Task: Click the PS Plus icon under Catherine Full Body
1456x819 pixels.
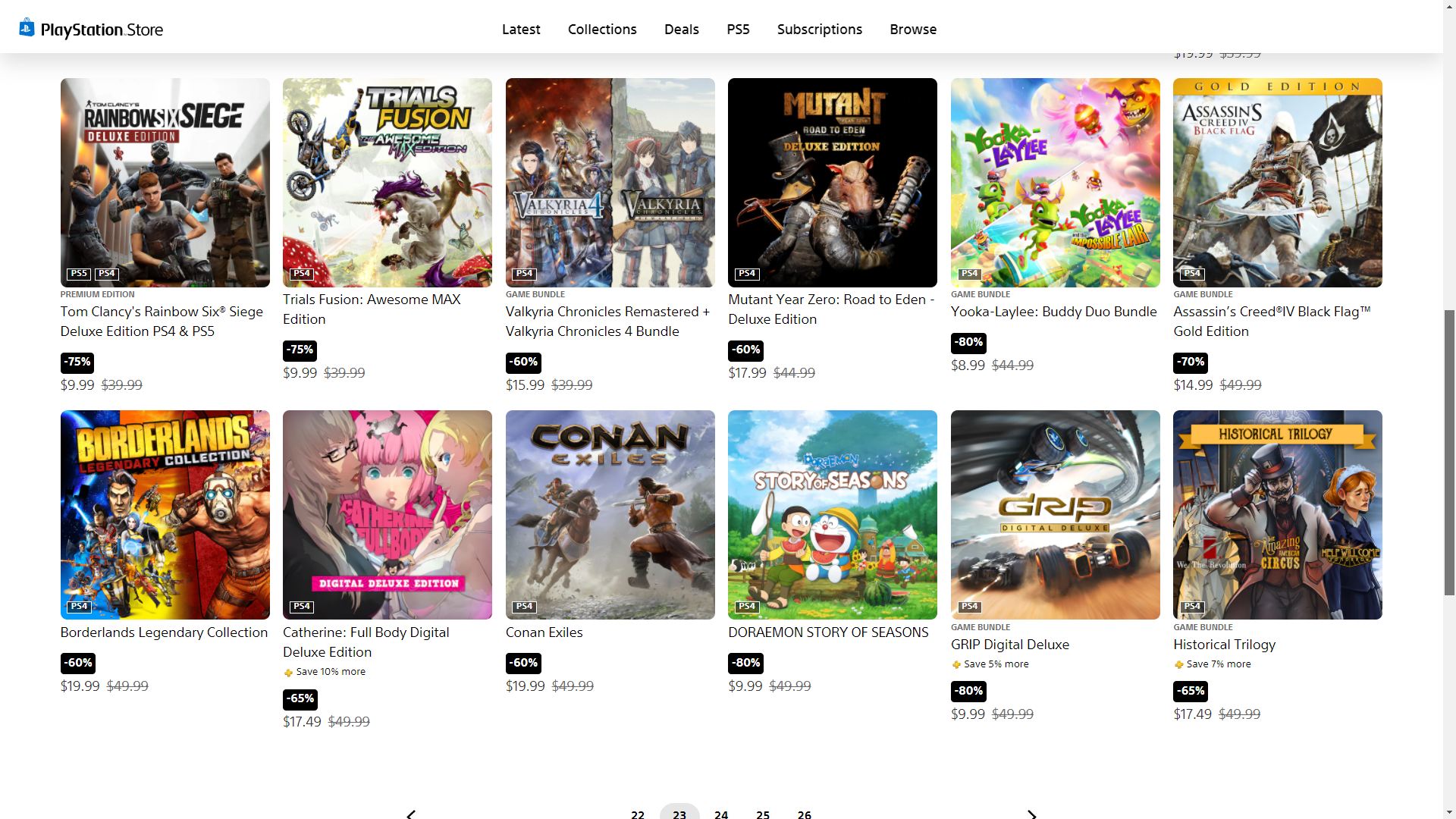Action: click(288, 673)
